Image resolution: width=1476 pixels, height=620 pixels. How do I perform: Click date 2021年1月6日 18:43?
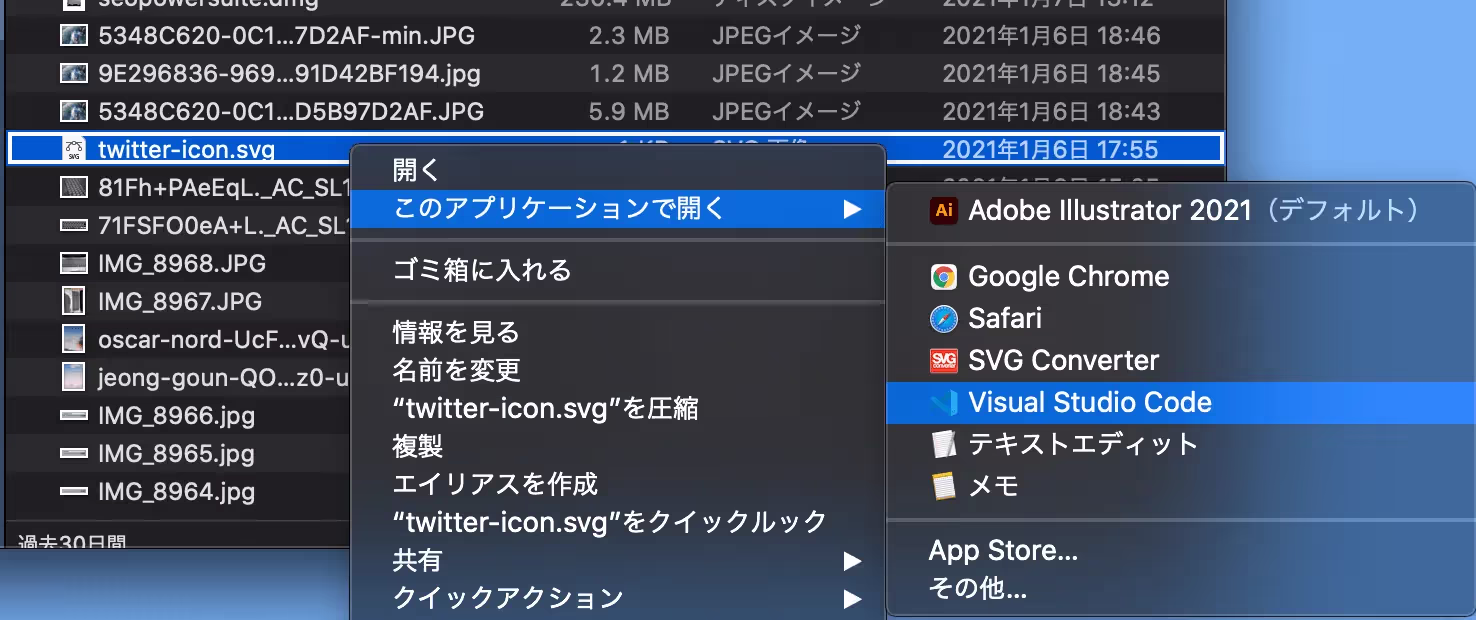pos(1051,111)
